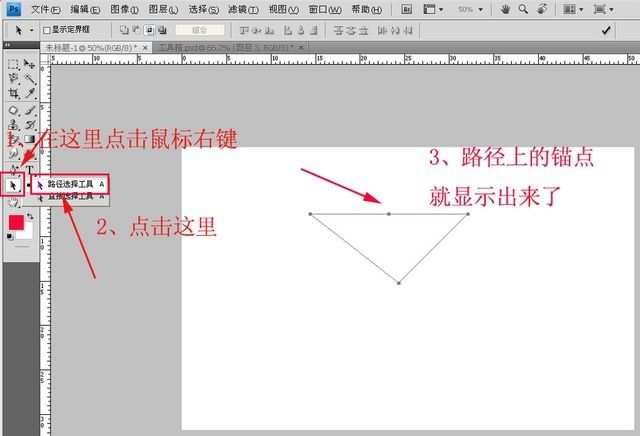Click the Photoshop Ps logo icon
The height and width of the screenshot is (436, 640).
(14, 9)
